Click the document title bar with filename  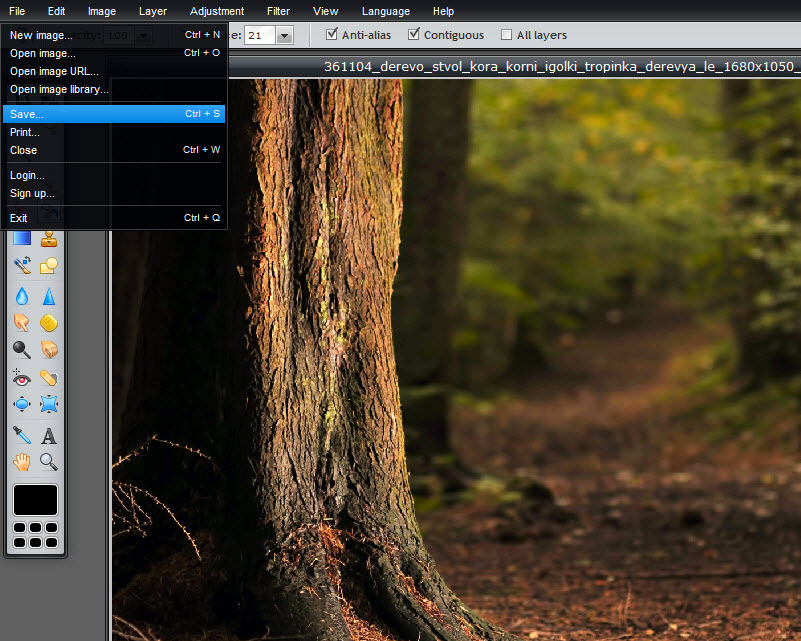514,66
